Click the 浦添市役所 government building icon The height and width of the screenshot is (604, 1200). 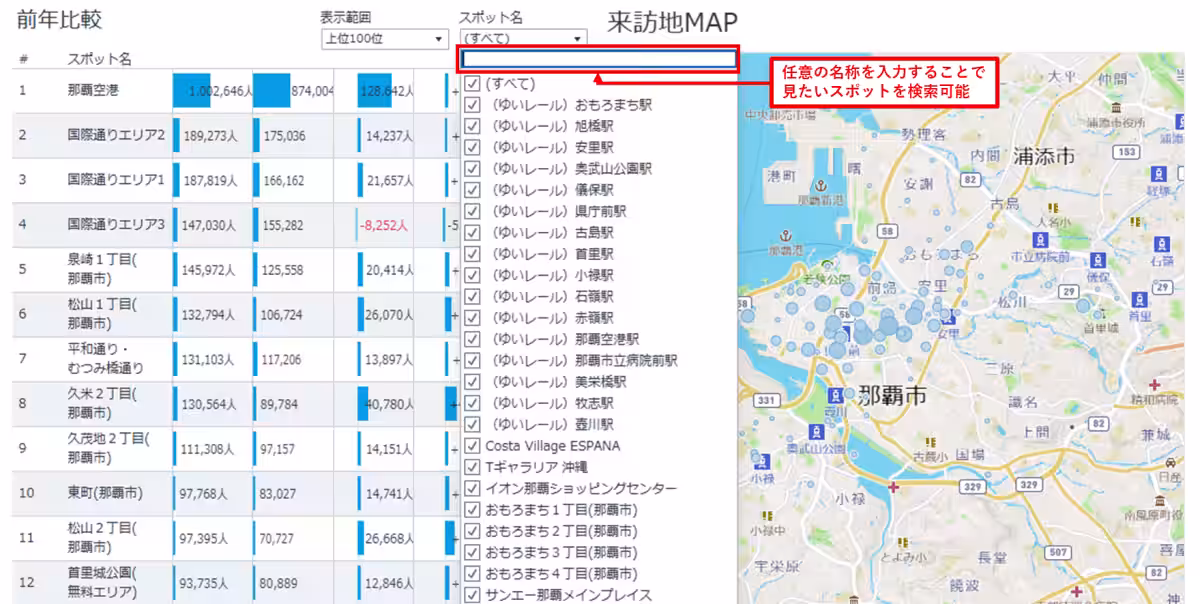pyautogui.click(x=1115, y=107)
